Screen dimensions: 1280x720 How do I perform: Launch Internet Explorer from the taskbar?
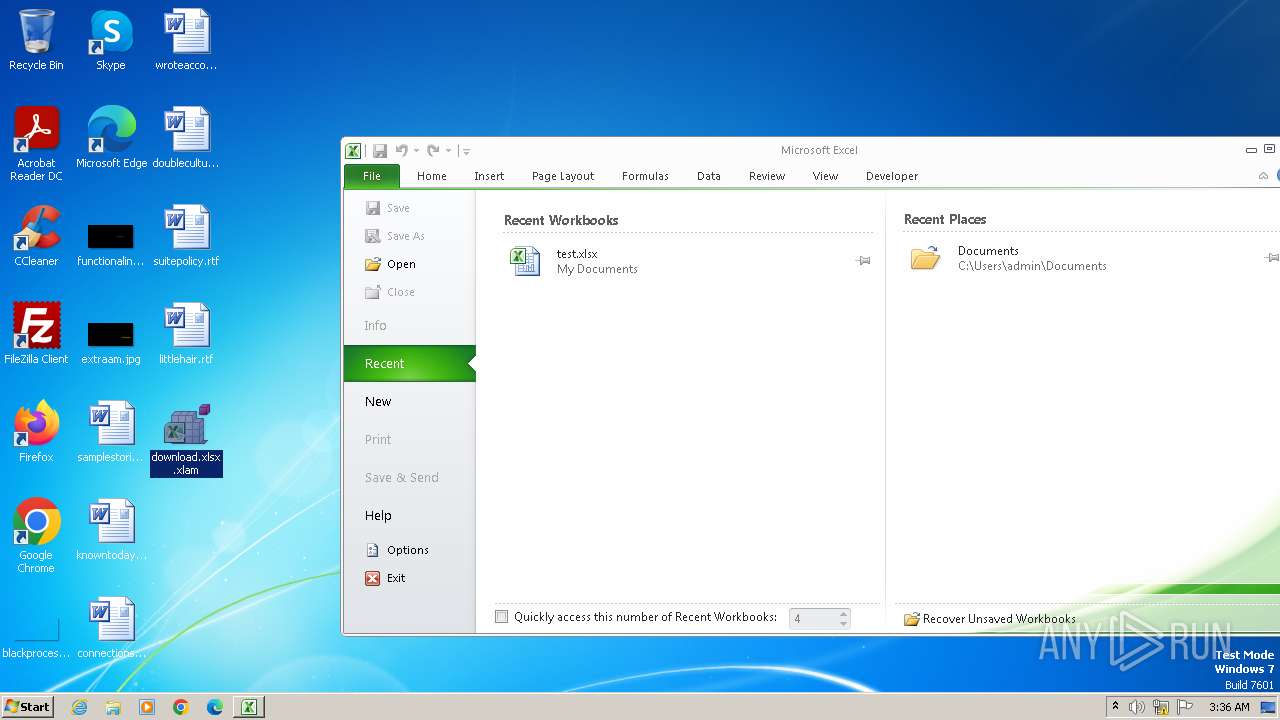[x=79, y=707]
